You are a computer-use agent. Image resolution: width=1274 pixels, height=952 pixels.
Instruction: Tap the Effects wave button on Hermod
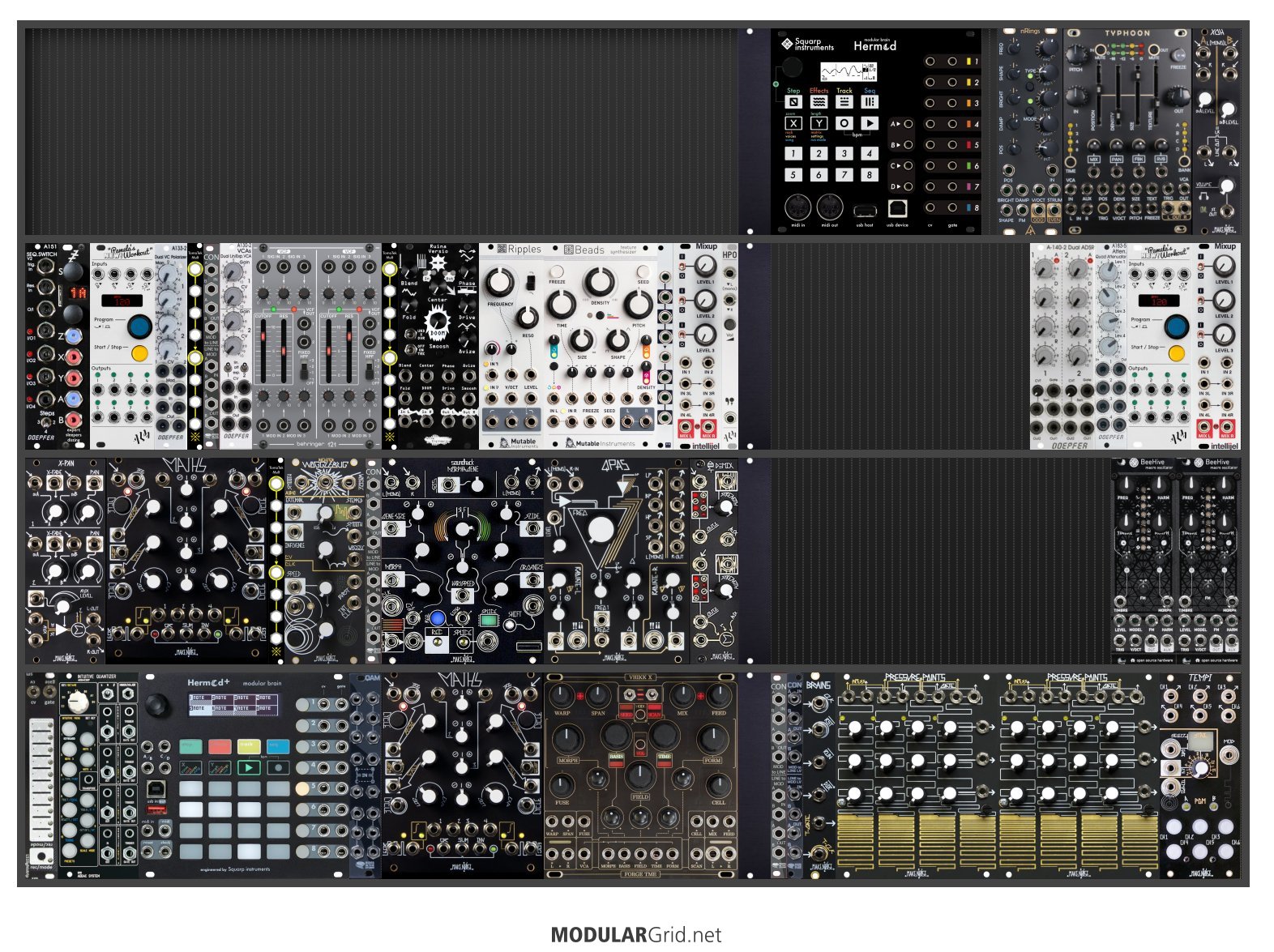[819, 102]
